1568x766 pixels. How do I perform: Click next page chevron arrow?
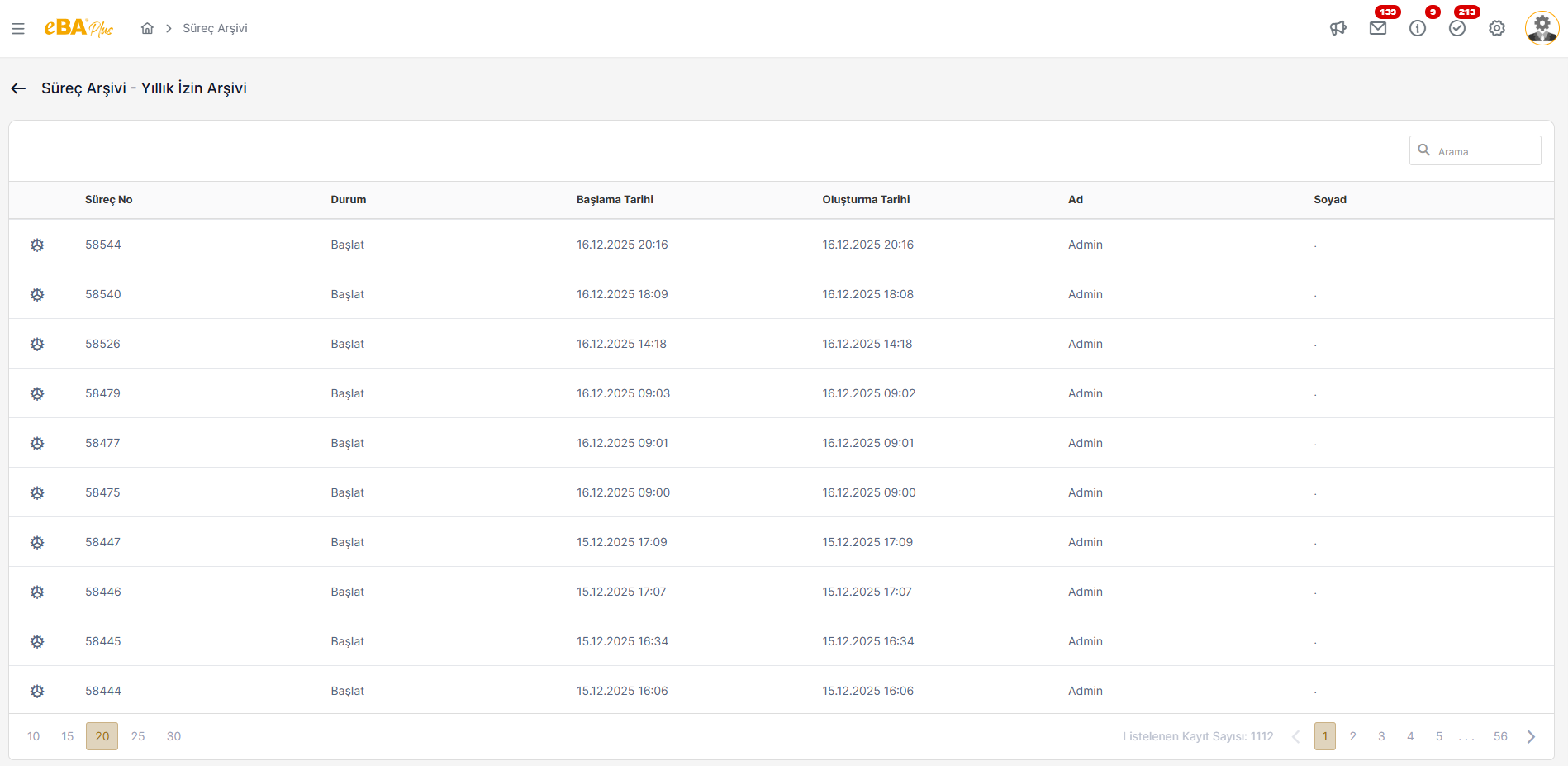click(x=1531, y=736)
